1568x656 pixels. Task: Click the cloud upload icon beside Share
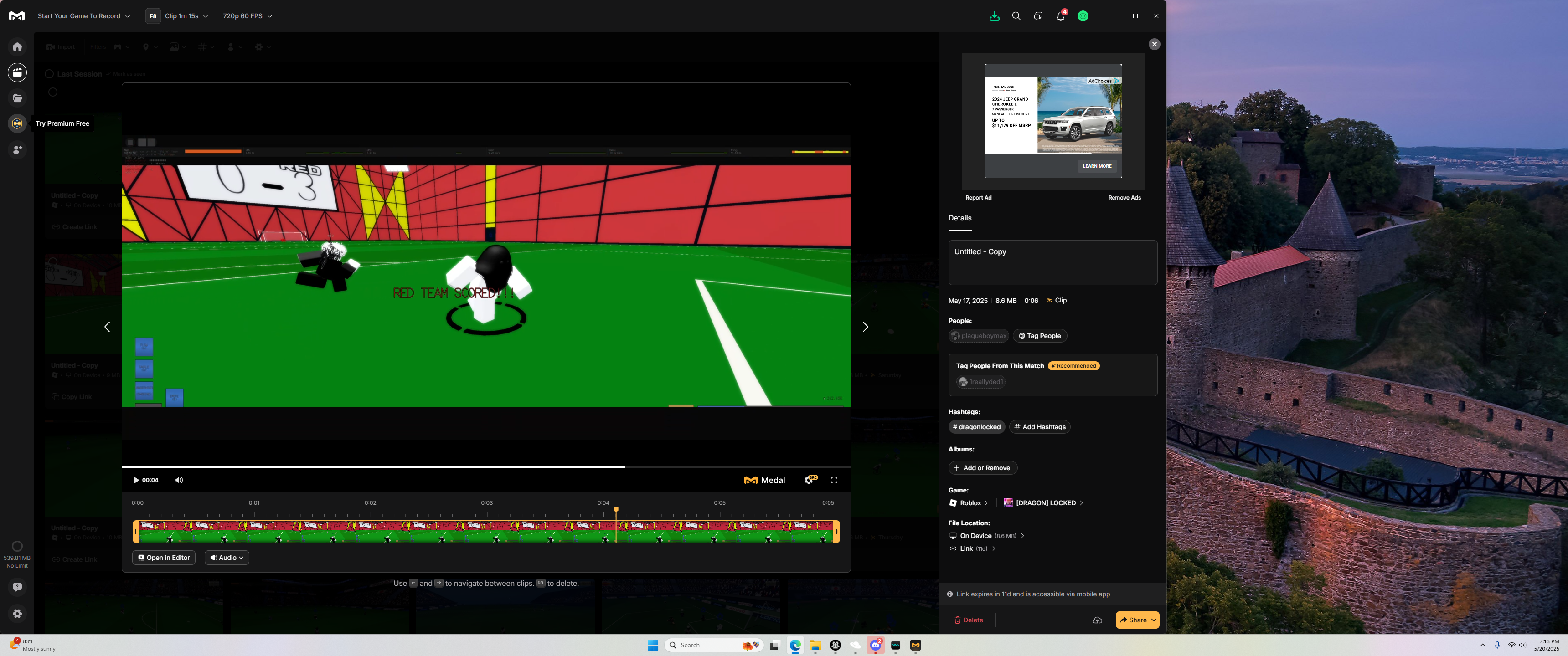(x=1098, y=620)
